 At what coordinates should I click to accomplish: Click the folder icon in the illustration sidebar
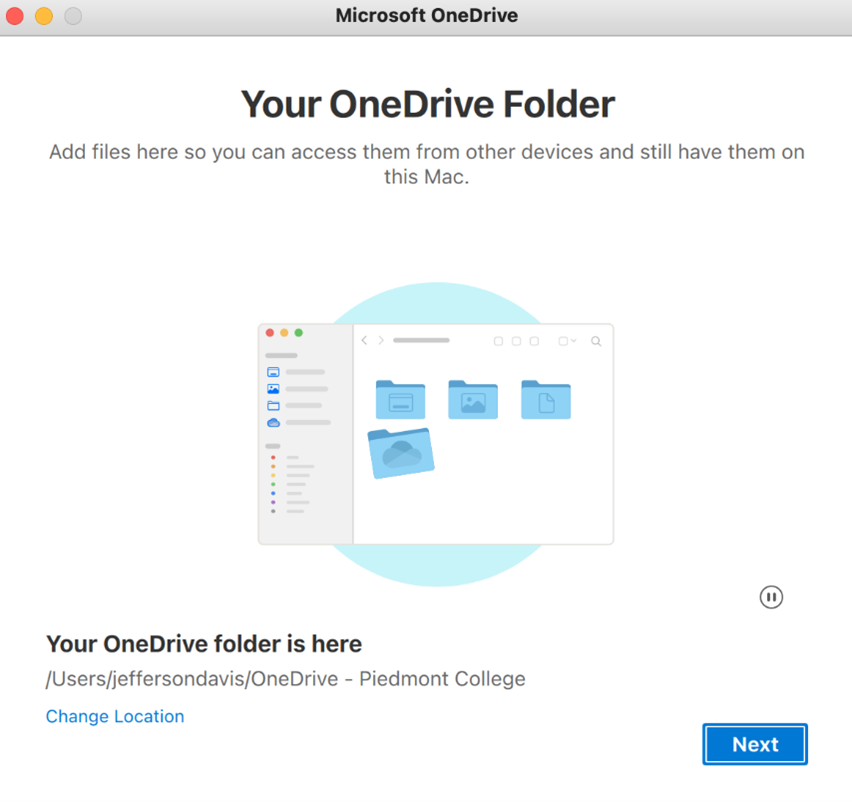click(273, 403)
